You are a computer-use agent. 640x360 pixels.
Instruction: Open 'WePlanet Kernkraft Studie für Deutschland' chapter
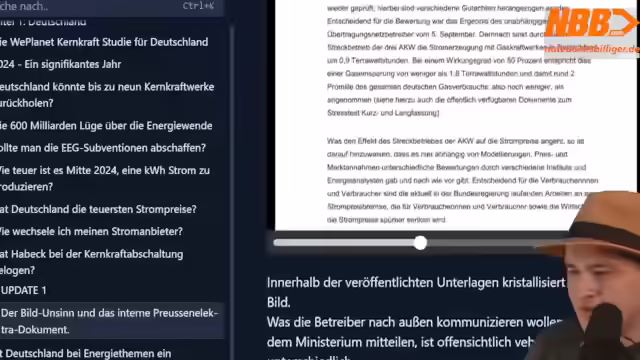[x=104, y=42]
